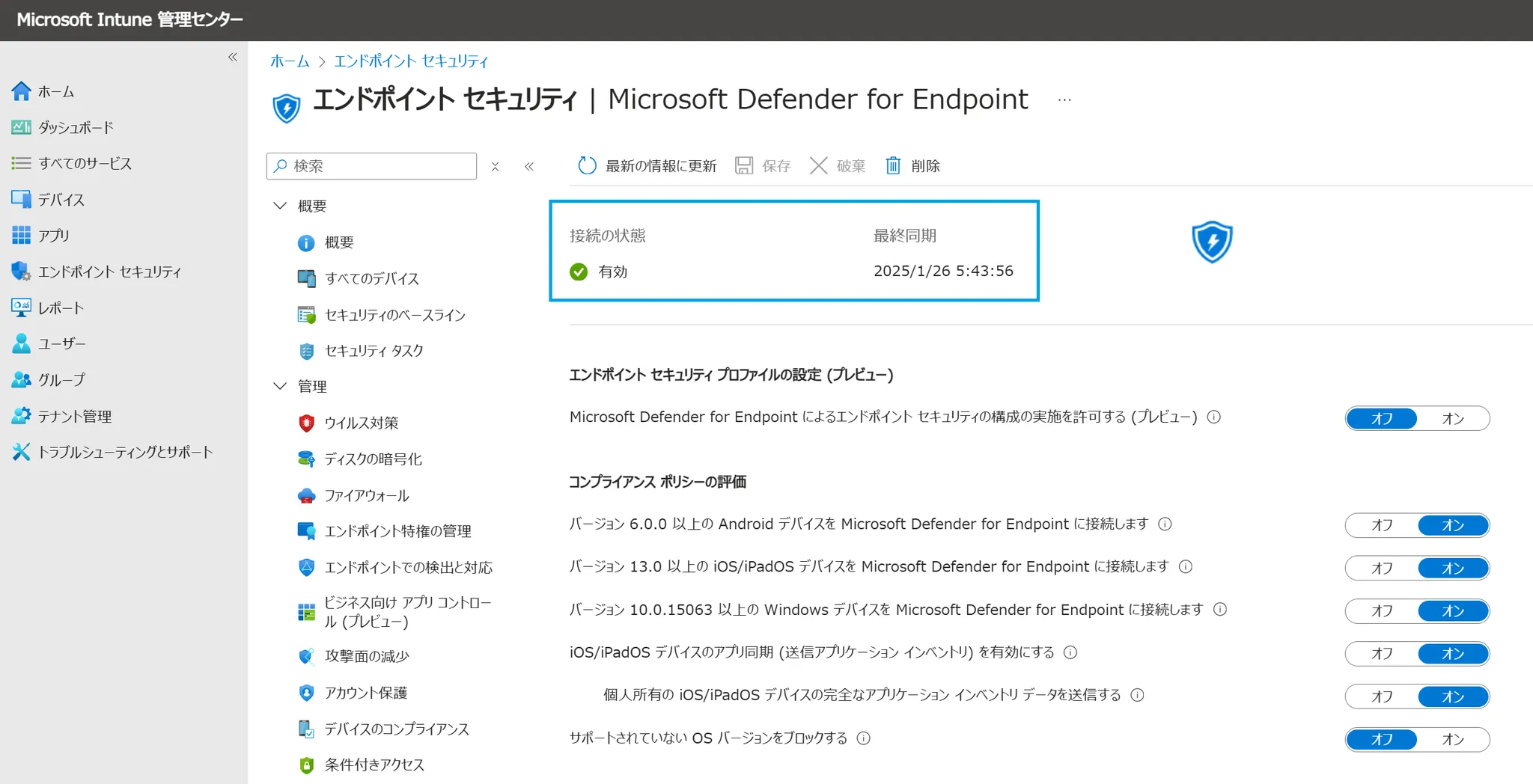The image size is (1533, 784).
Task: Collapse the 管理 section chevron
Action: [280, 386]
